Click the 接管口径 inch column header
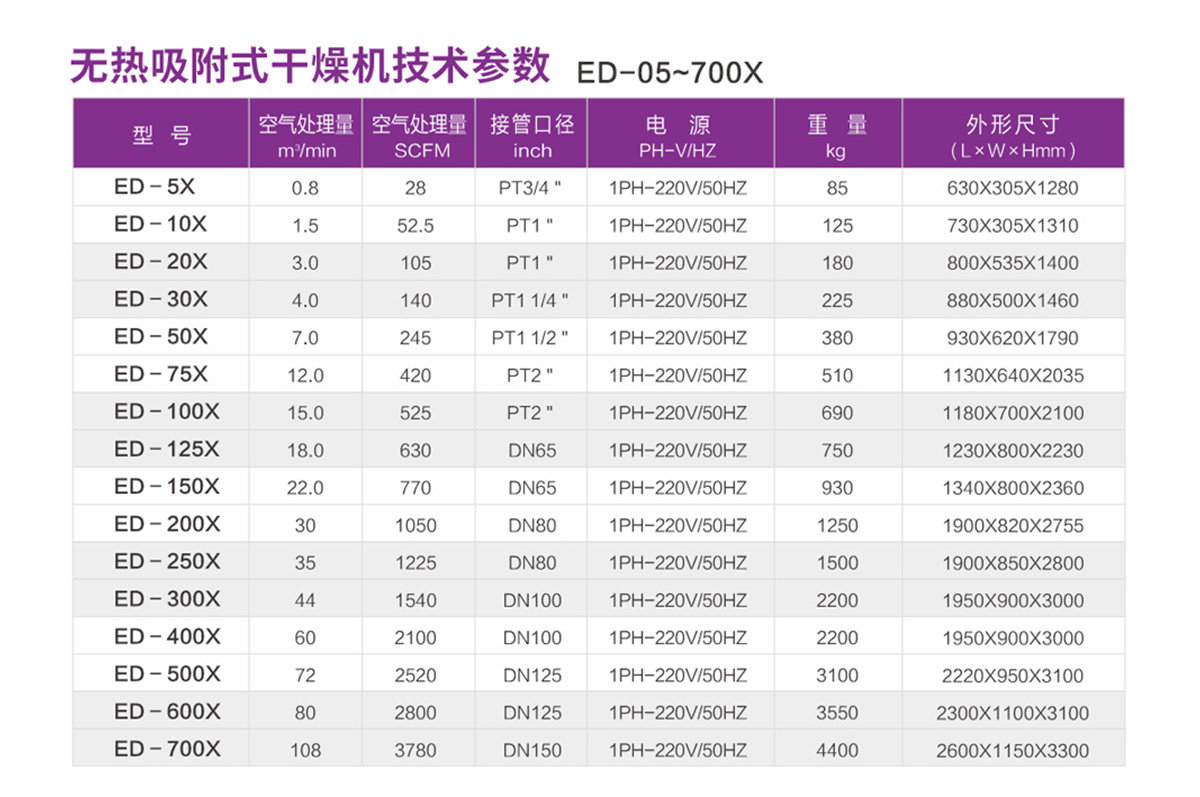Viewport: 1200px width, 797px height. (531, 137)
